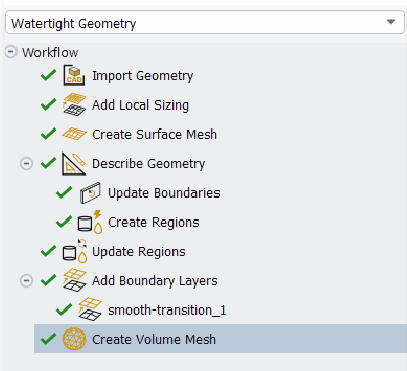The image size is (407, 371).
Task: Click the Import Geometry CAD icon
Action: coord(74,76)
